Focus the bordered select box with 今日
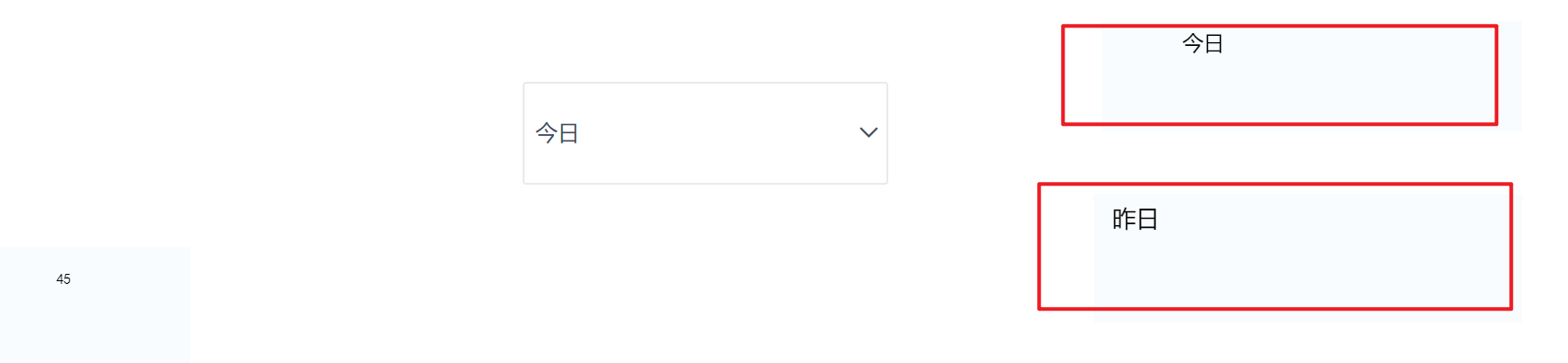 [x=705, y=133]
